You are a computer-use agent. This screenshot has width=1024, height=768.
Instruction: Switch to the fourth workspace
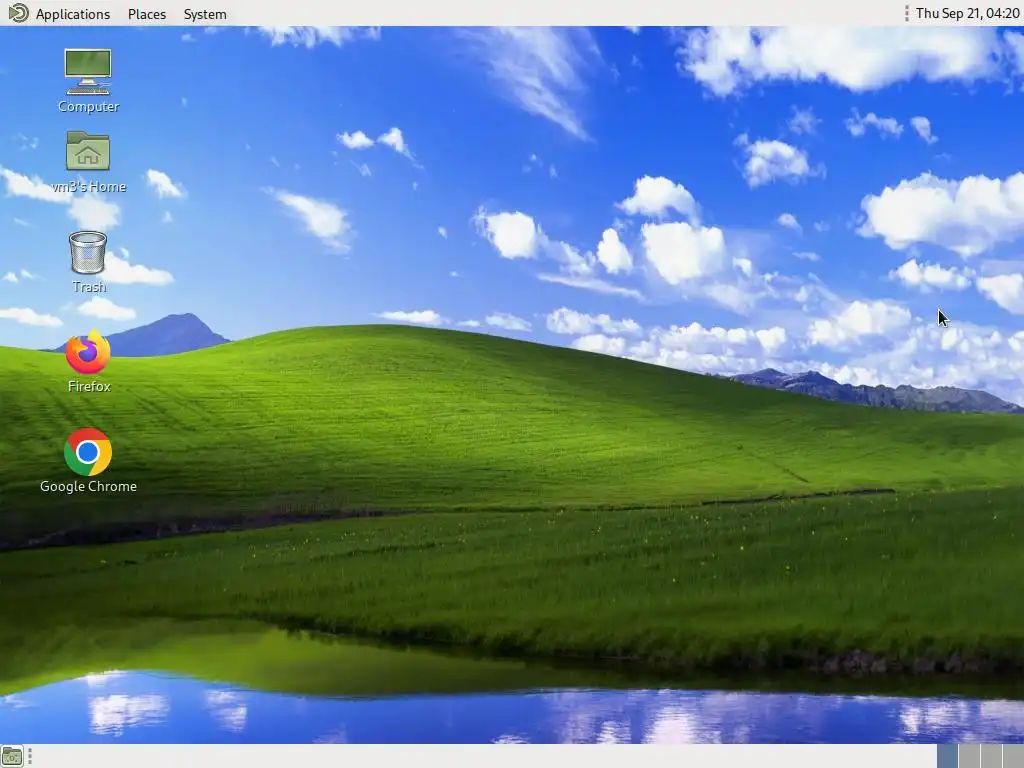1014,756
